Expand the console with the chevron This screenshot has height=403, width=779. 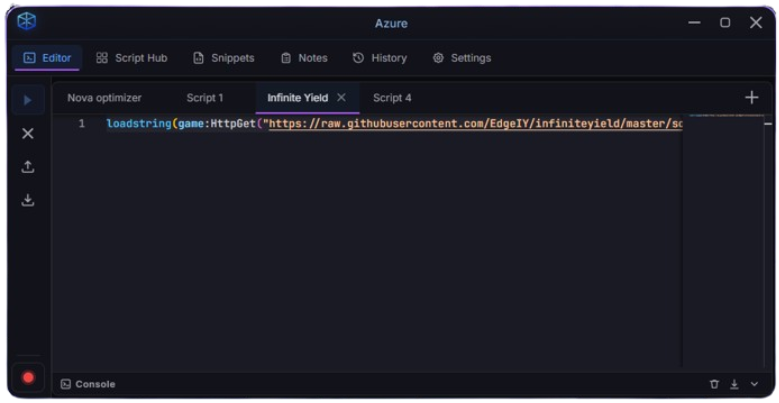click(754, 384)
